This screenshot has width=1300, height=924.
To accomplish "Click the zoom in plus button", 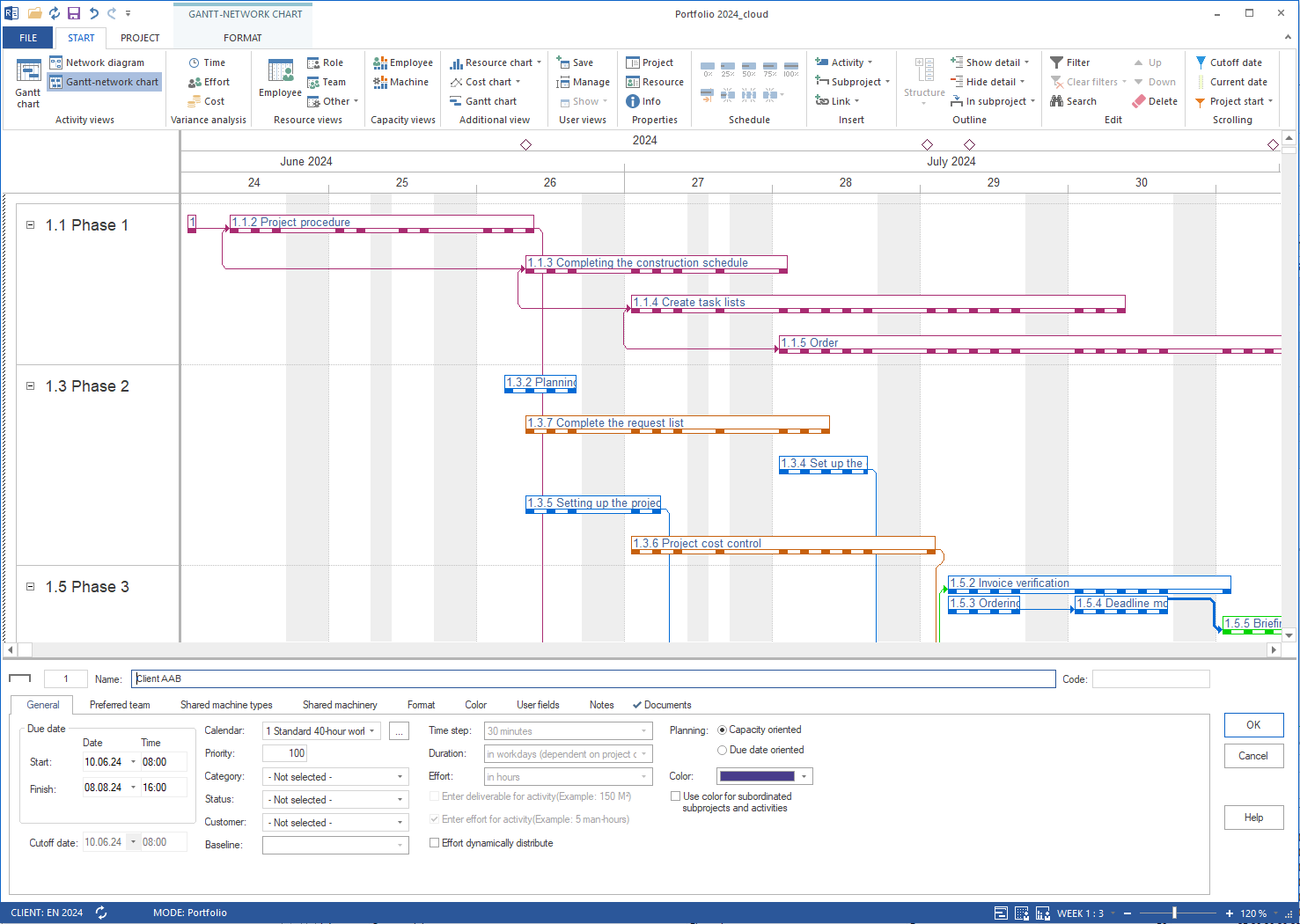I will (1229, 913).
